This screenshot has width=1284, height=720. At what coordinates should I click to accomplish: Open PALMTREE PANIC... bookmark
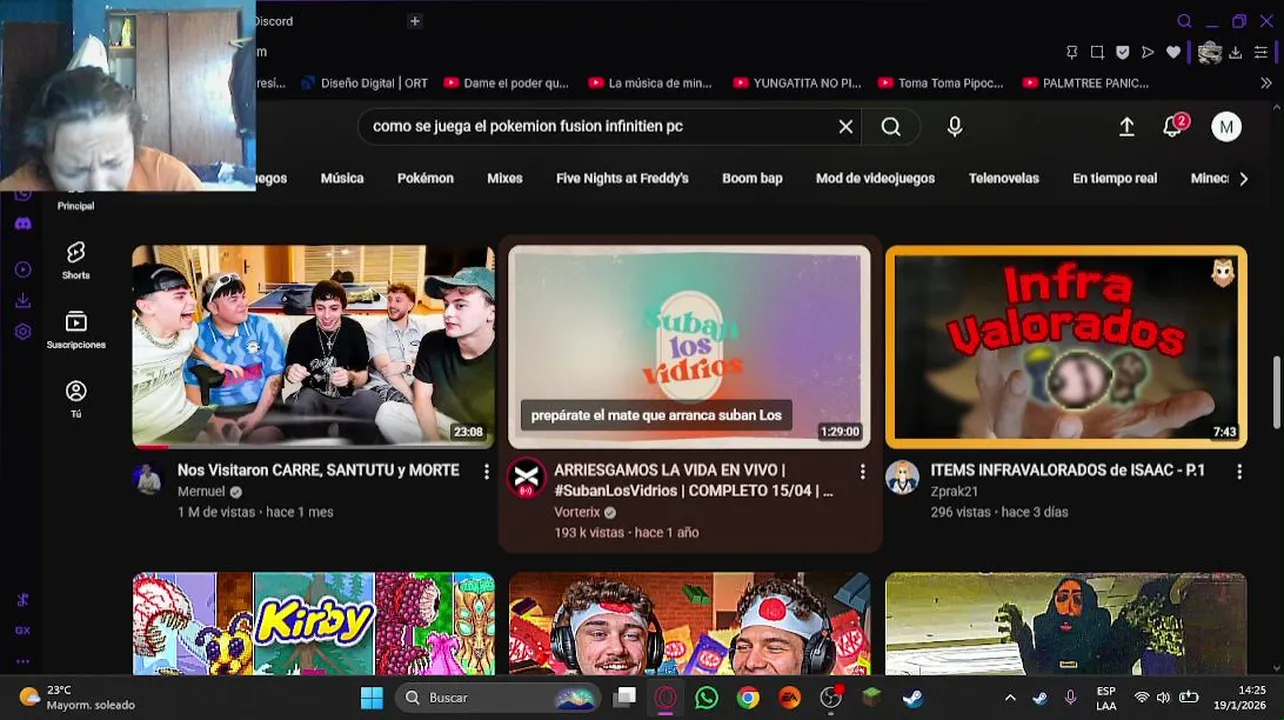[x=1085, y=83]
